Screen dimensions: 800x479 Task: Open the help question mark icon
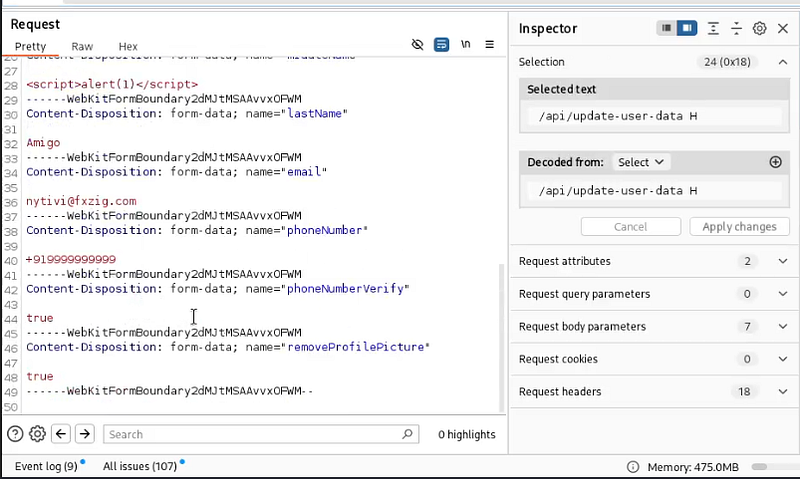coord(15,434)
